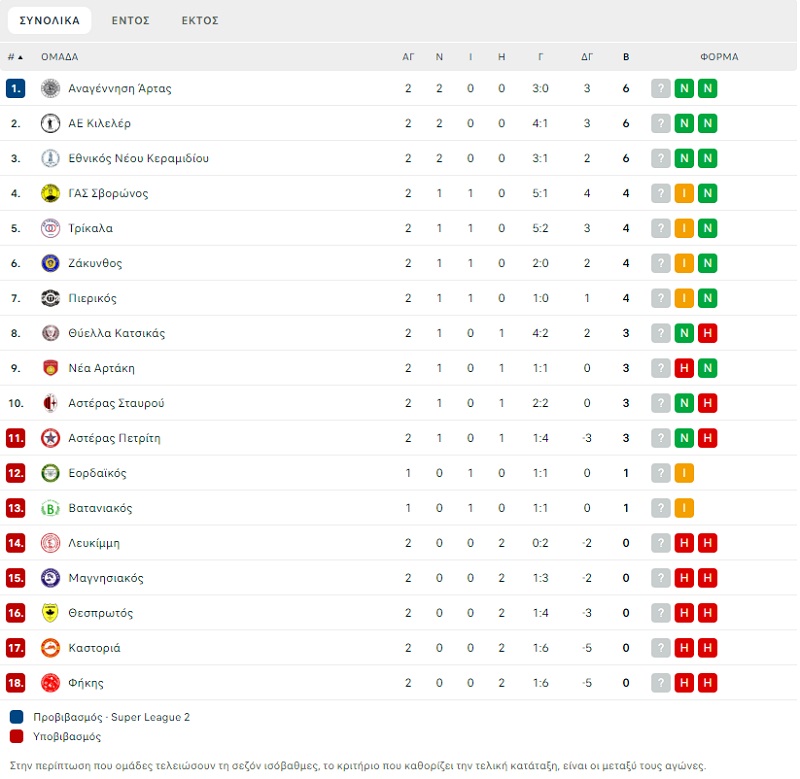This screenshot has height=779, width=800.
Task: Click the Βατανιακός green B logo
Action: pyautogui.click(x=50, y=508)
